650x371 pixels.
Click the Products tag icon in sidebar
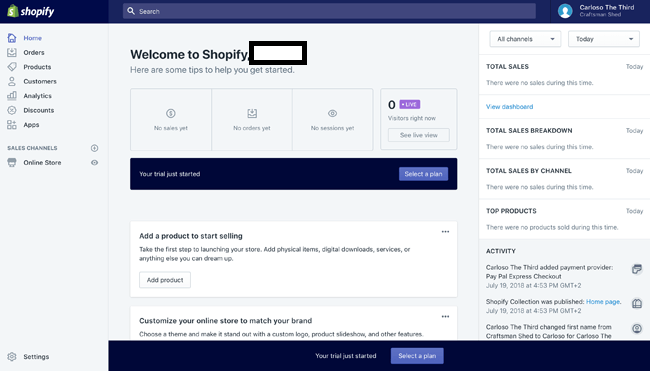[12, 67]
